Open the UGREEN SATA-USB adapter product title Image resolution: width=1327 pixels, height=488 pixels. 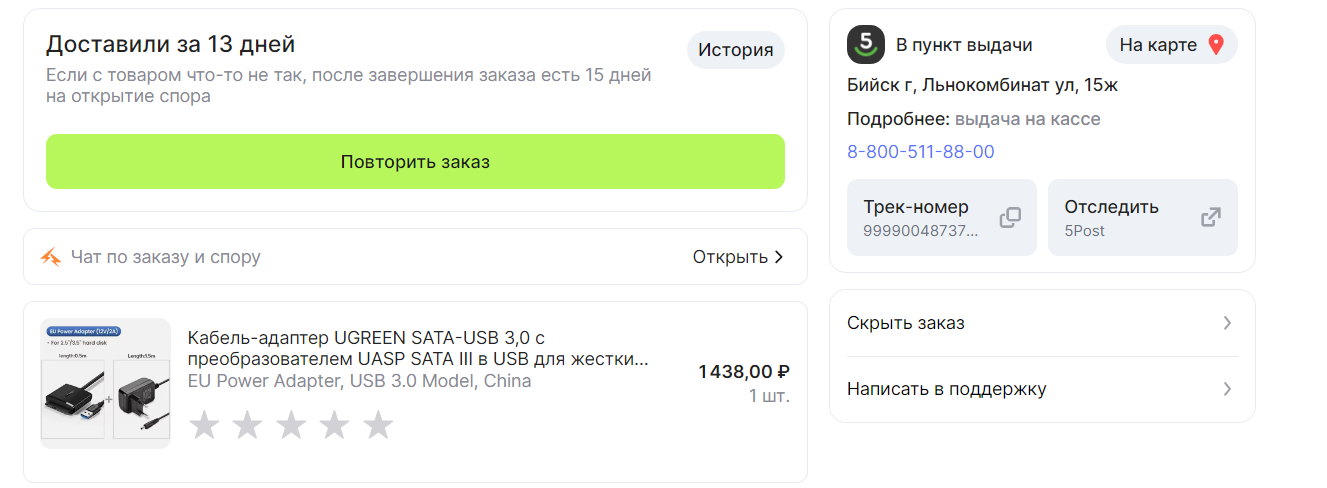pyautogui.click(x=418, y=348)
